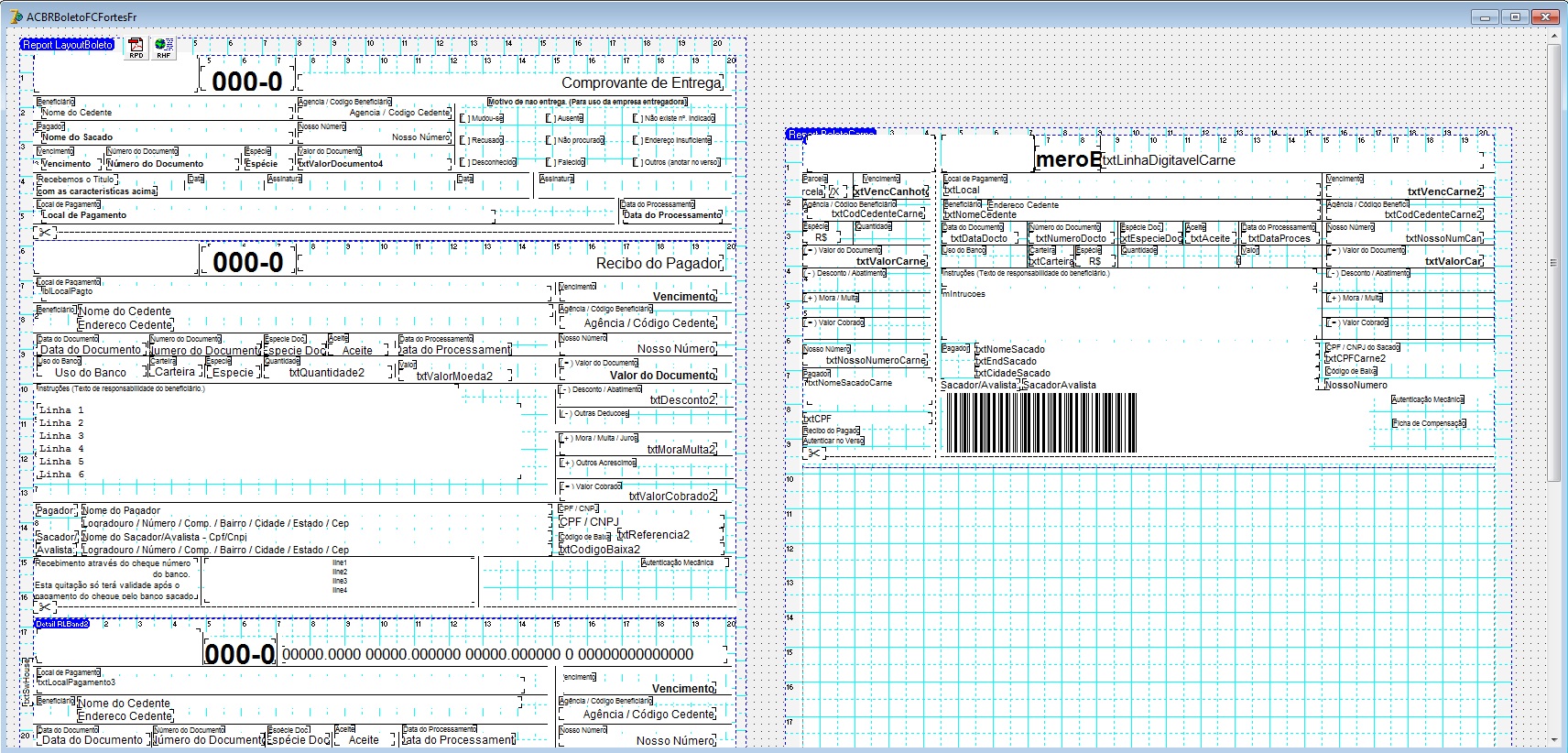Image resolution: width=1568 pixels, height=753 pixels.
Task: Select the Ausente checkbox label
Action: click(x=565, y=118)
